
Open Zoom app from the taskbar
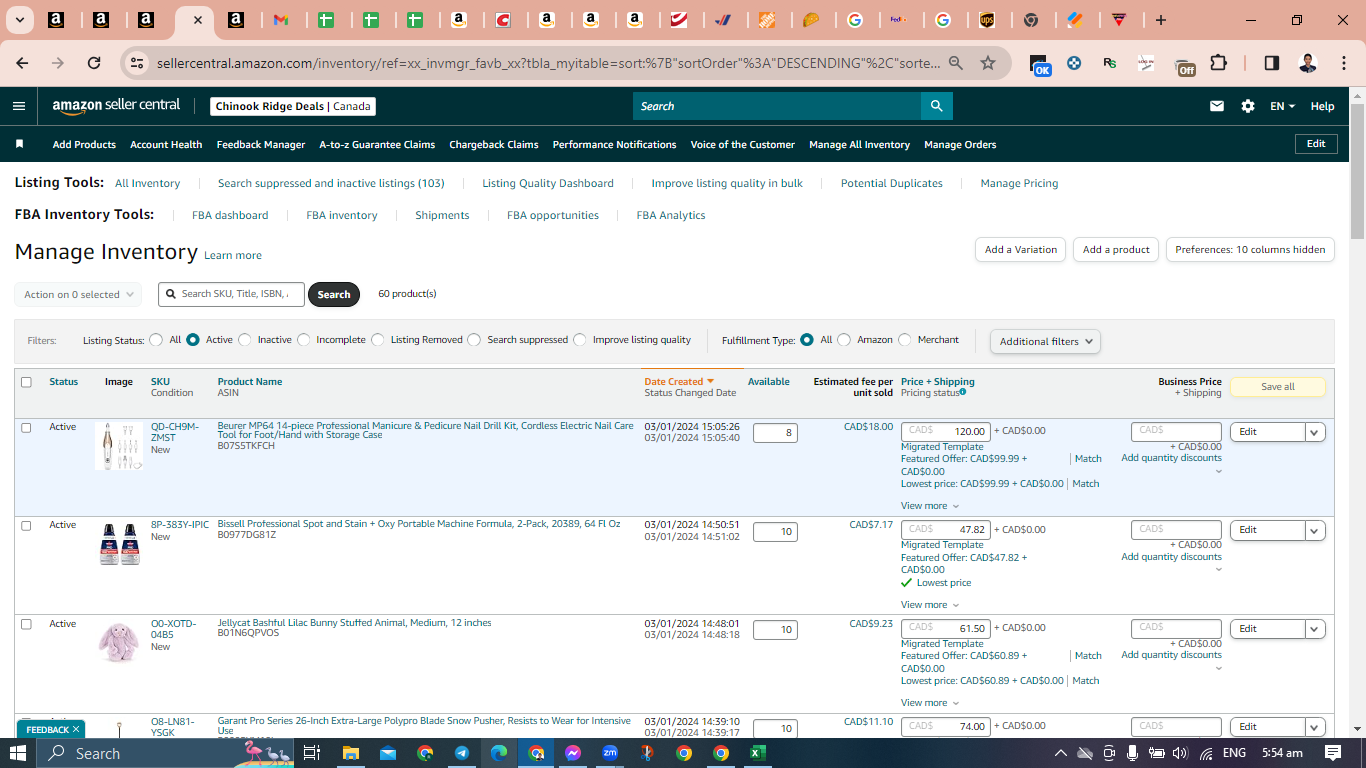tap(609, 753)
